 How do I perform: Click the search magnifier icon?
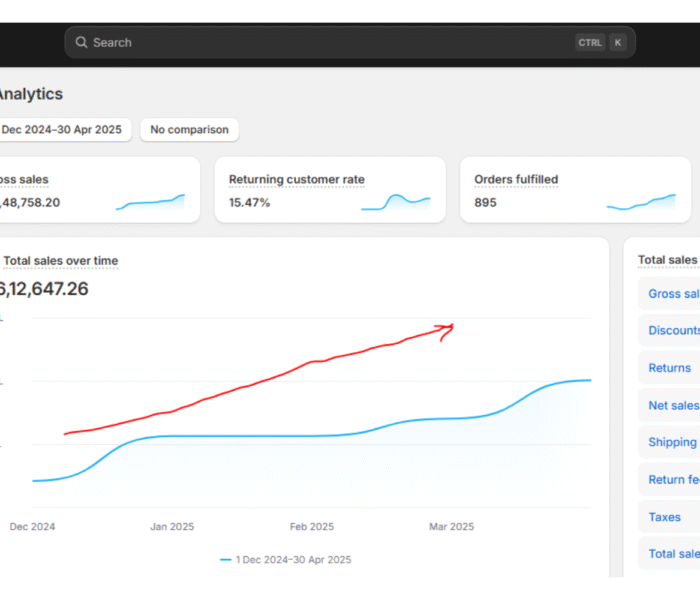point(81,42)
